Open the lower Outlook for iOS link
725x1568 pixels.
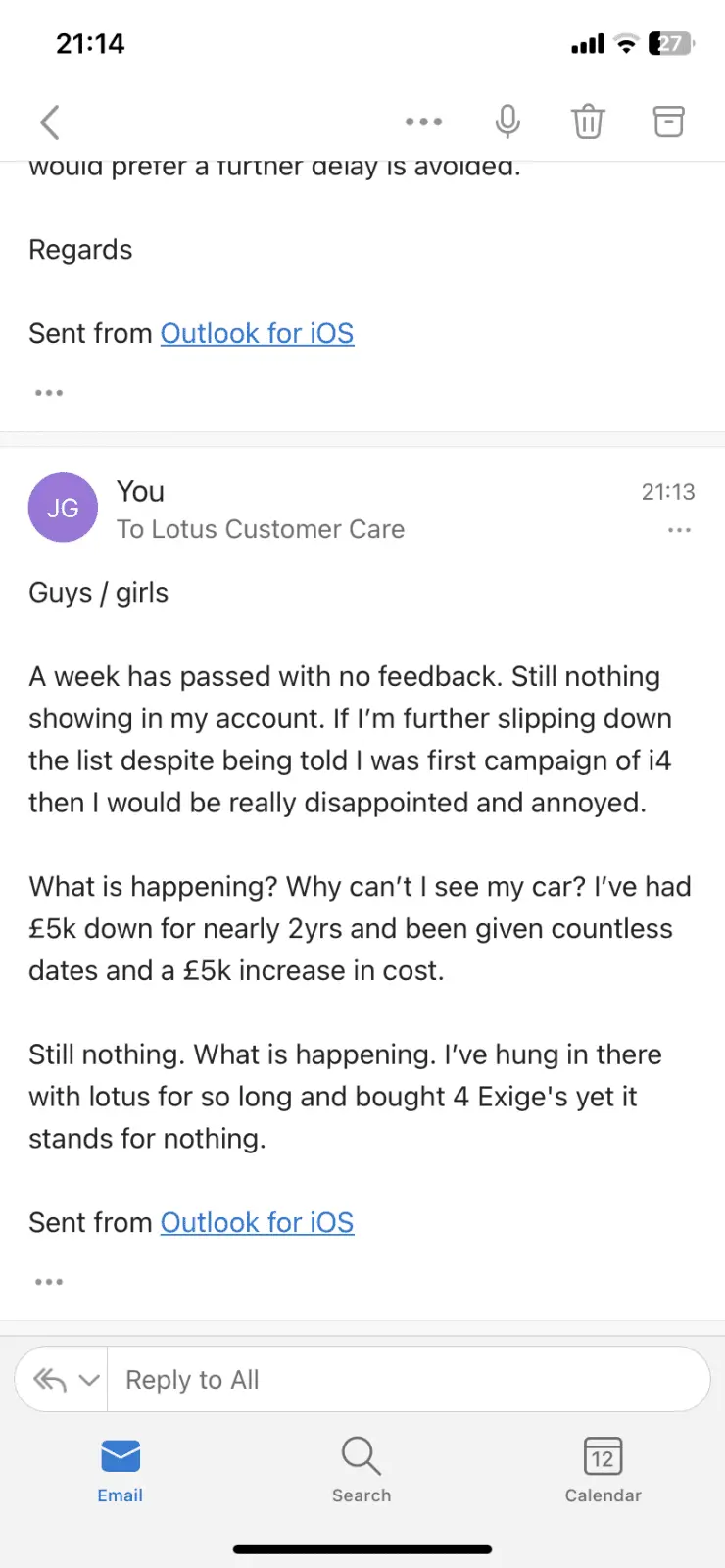click(257, 1222)
